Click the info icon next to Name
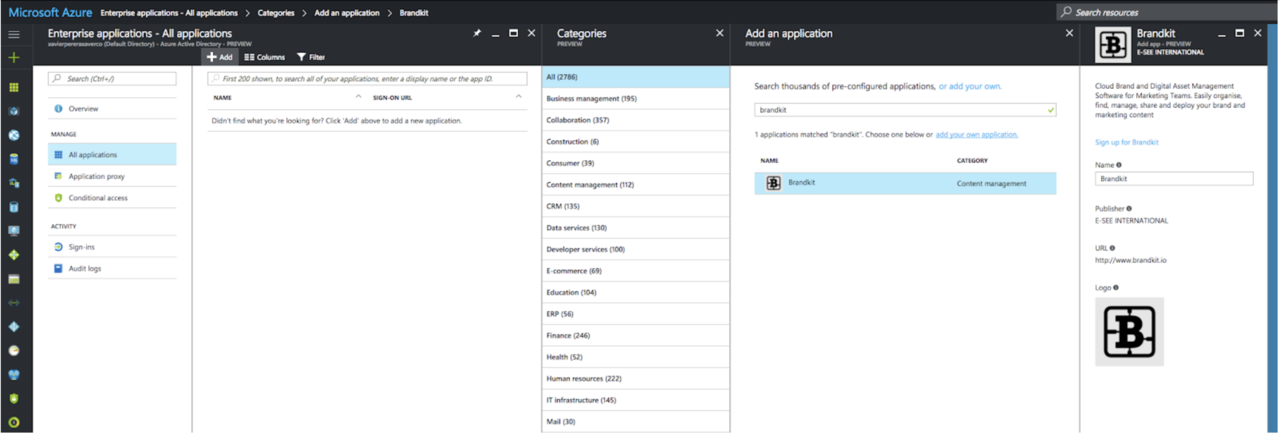 point(1119,165)
